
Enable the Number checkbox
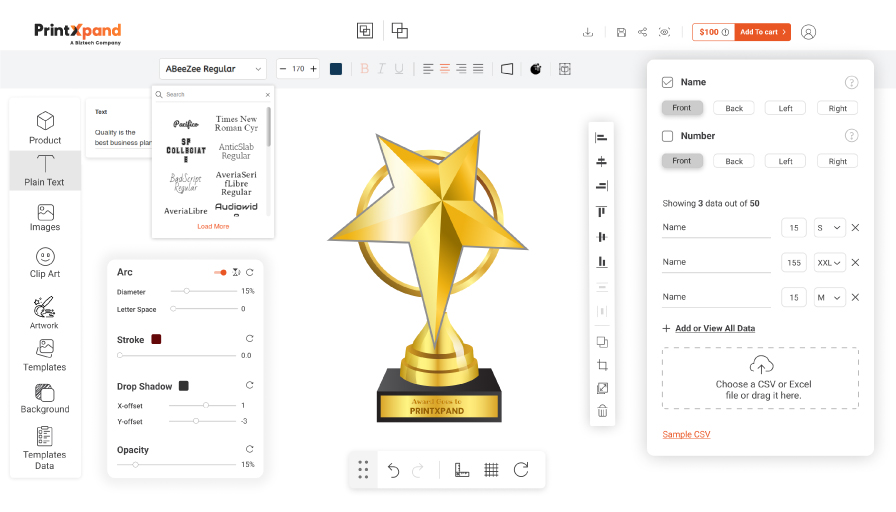click(668, 136)
